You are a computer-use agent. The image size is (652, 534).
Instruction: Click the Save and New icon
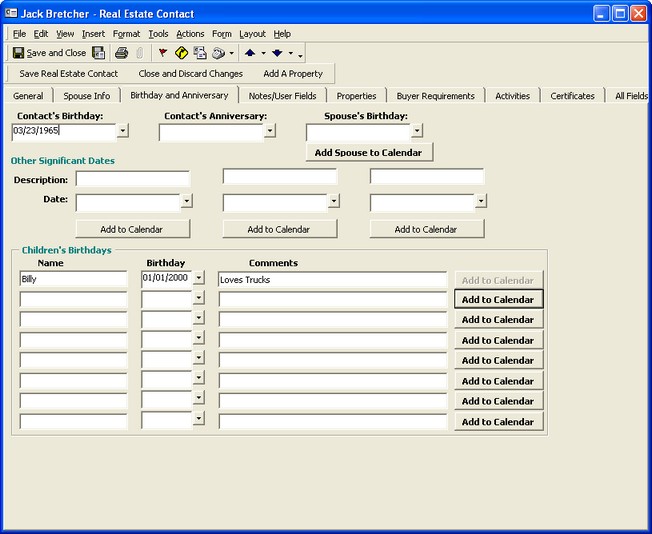98,53
